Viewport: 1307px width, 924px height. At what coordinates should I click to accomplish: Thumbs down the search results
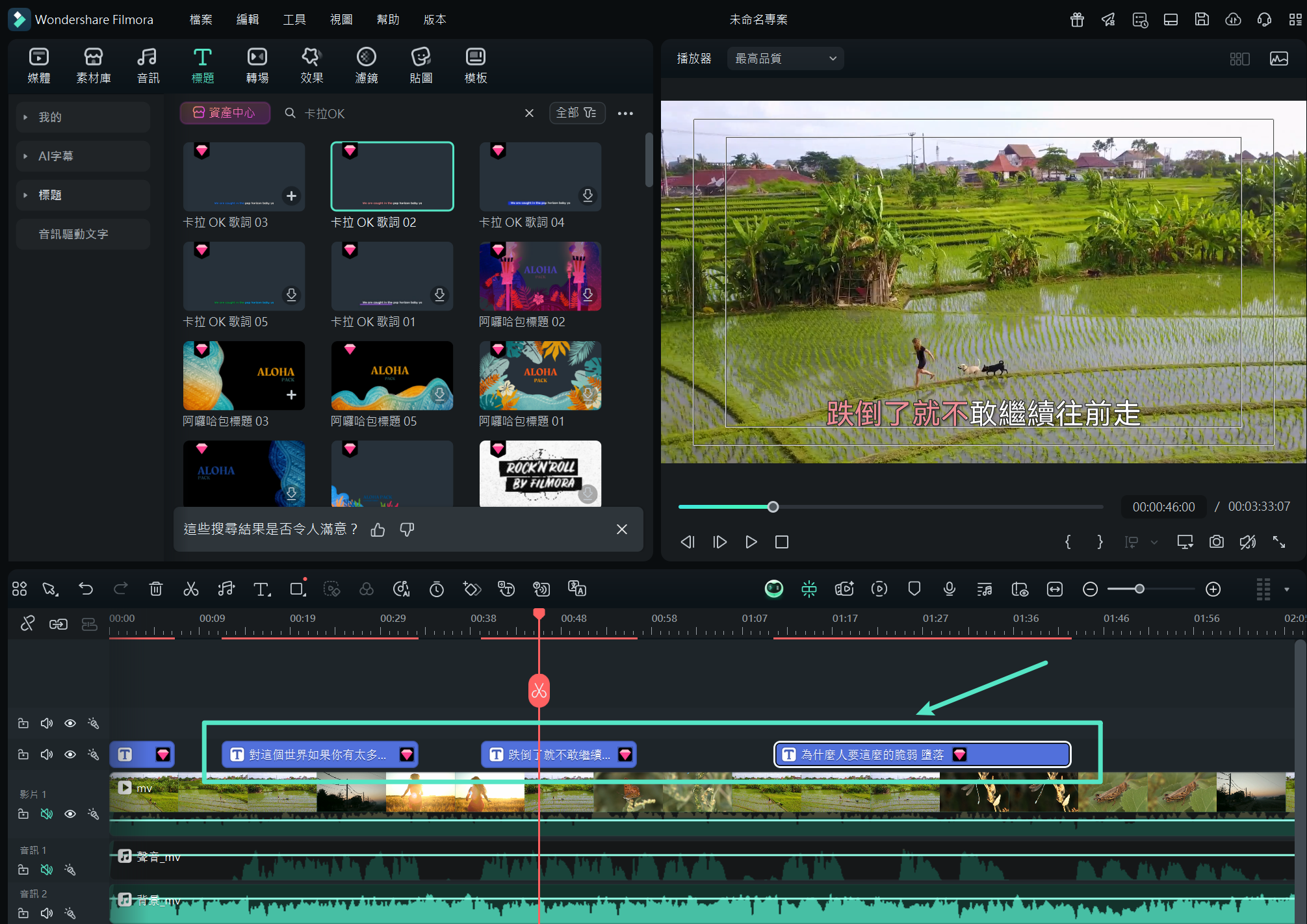(x=407, y=530)
